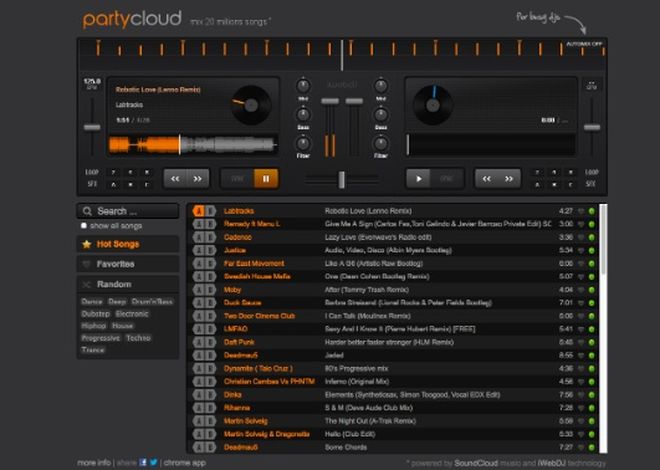Click in the Search songs field
Screen dimensions: 660x470
coord(128,211)
